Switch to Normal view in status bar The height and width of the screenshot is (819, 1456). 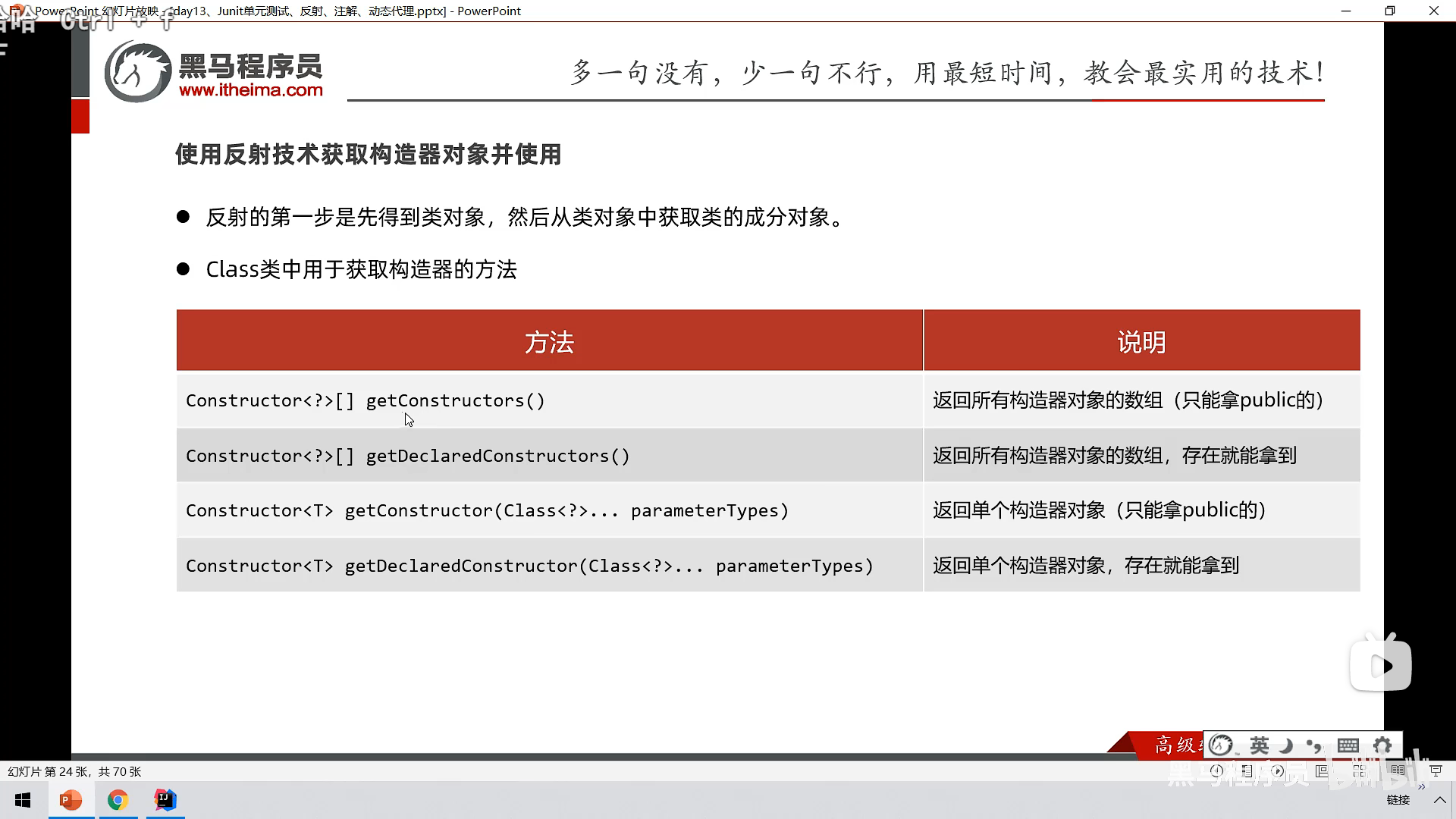(x=1321, y=770)
